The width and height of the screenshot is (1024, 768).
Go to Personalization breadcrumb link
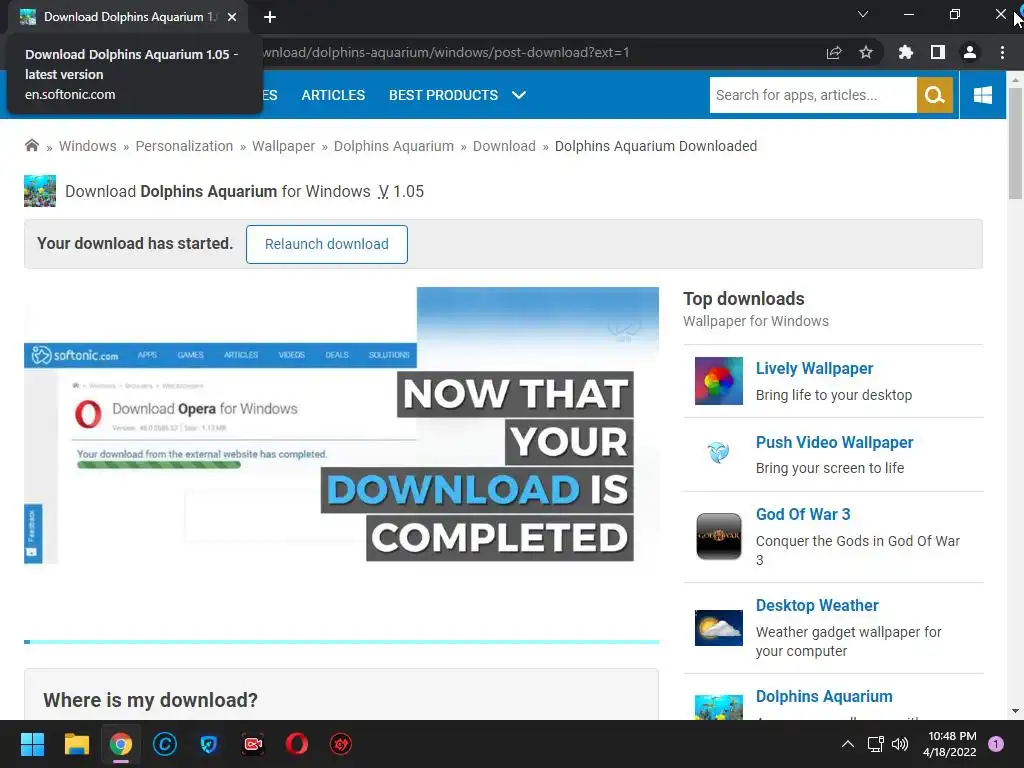184,146
